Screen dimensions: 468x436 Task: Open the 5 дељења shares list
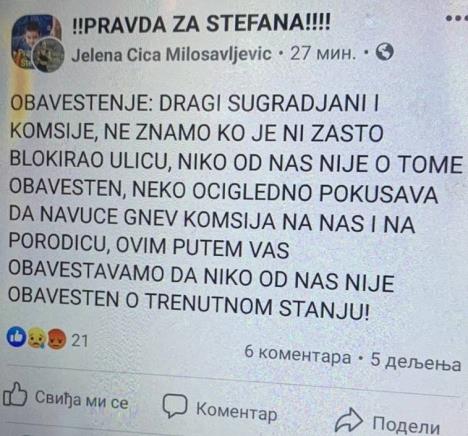[416, 363]
